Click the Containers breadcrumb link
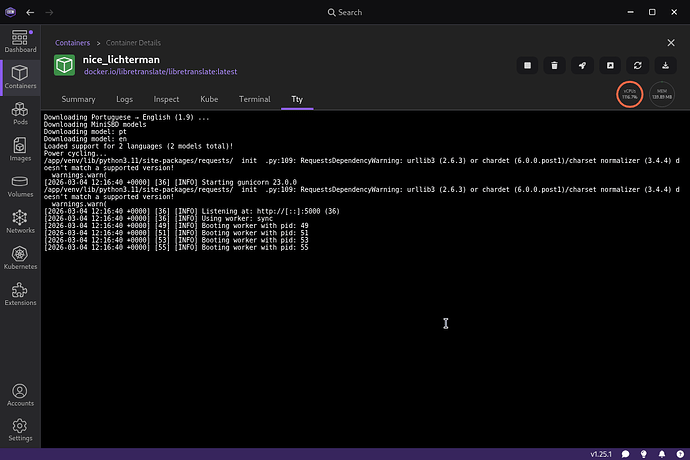This screenshot has width=690, height=460. point(72,43)
